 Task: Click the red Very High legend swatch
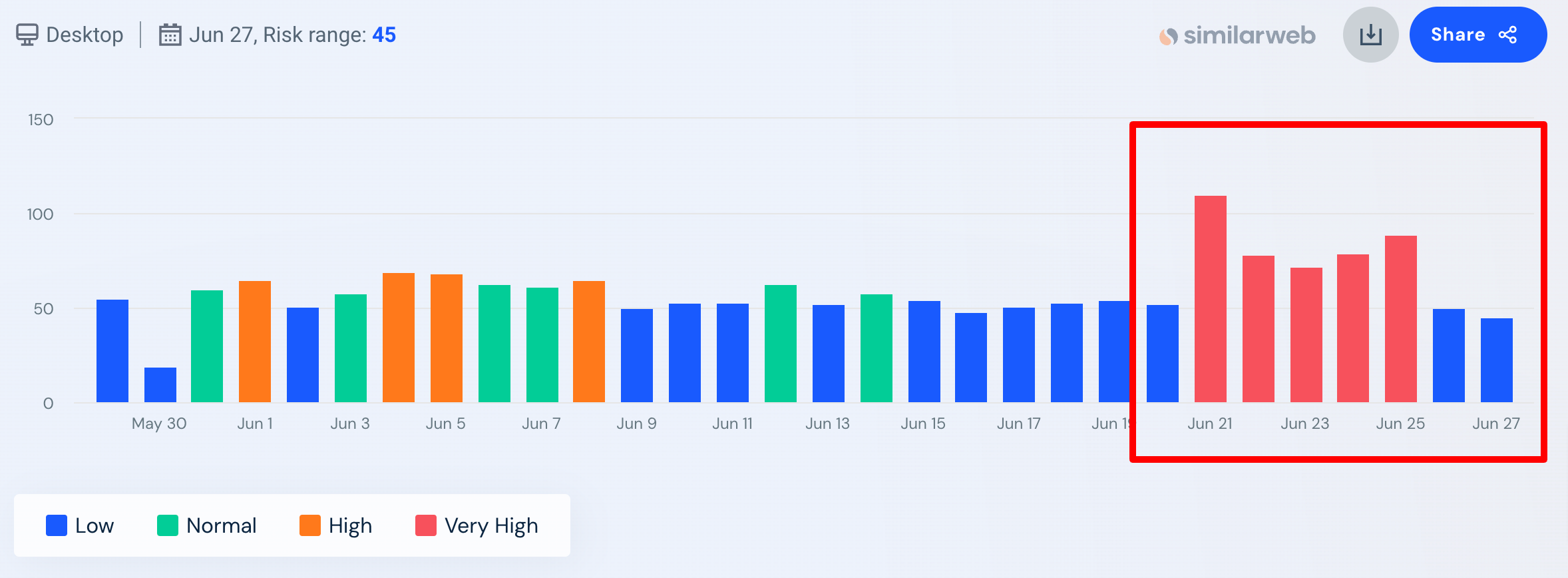click(426, 525)
